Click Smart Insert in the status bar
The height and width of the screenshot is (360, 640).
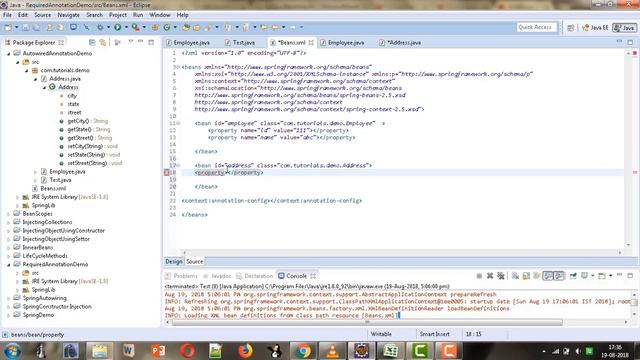435,334
